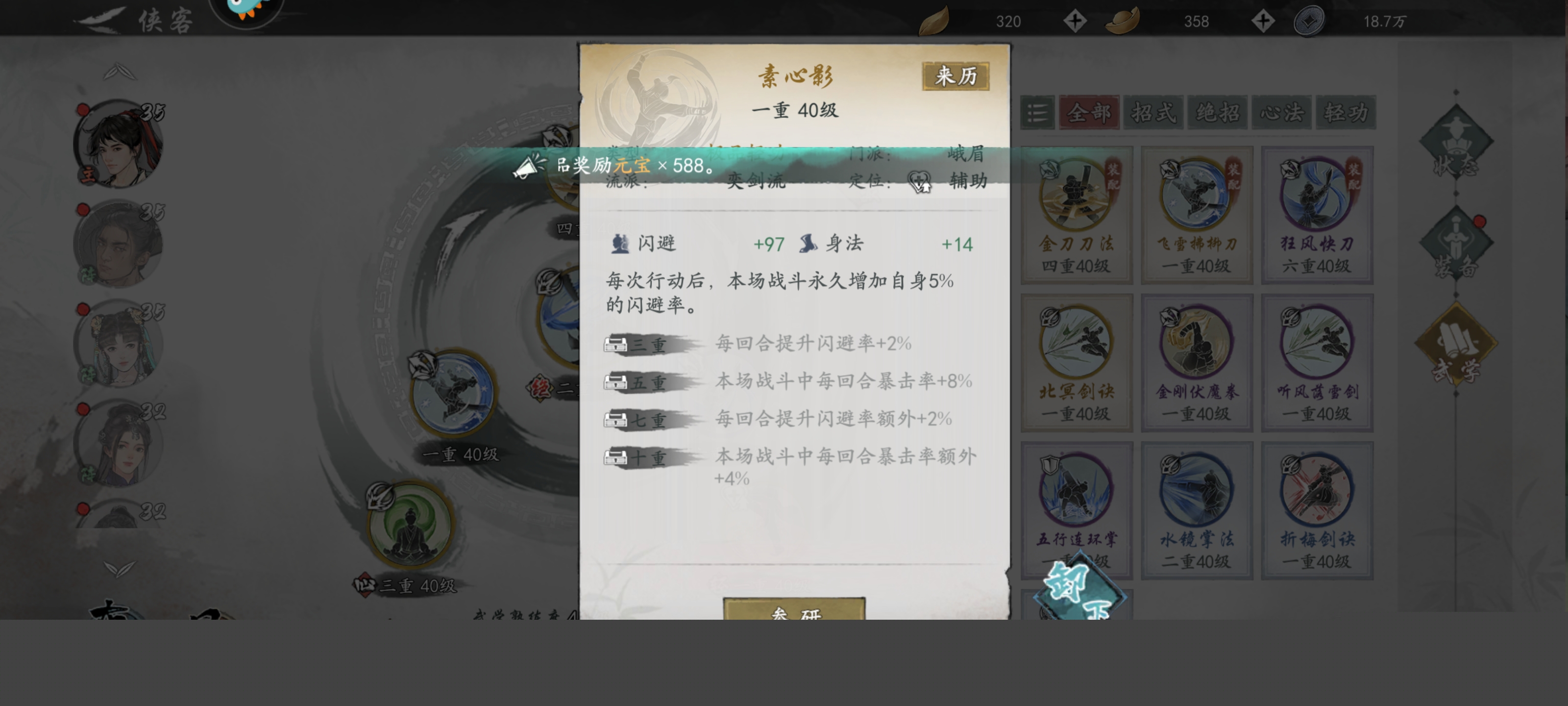1568x706 pixels.
Task: Open the 状态 side panel icon
Action: point(1455,144)
